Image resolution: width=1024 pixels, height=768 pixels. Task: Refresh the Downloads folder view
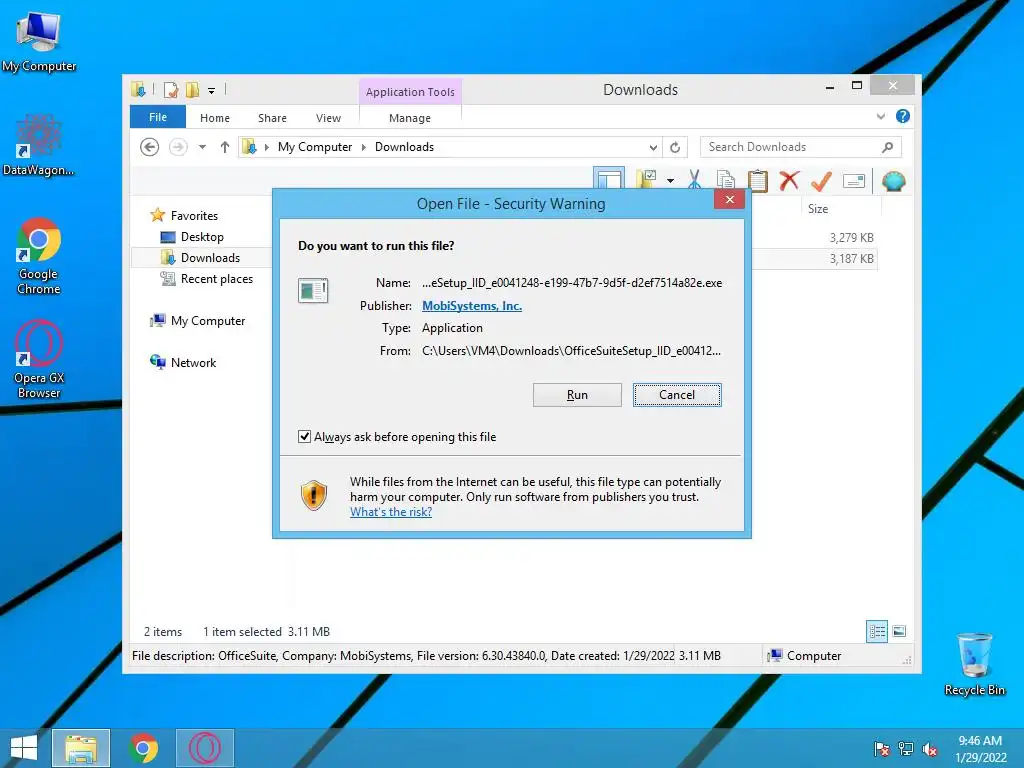(675, 148)
